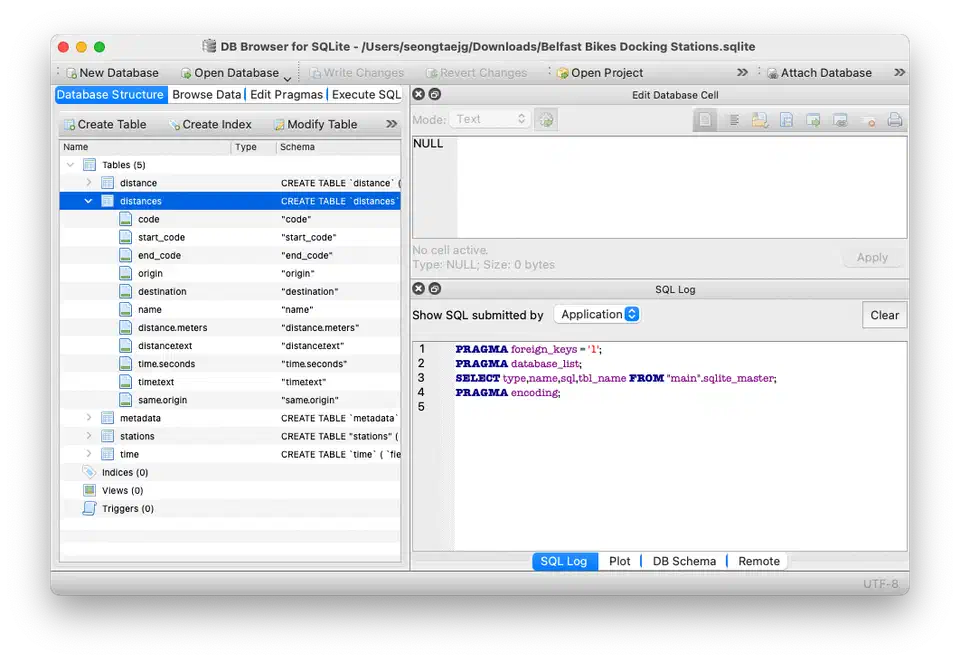960x662 pixels.
Task: Collapse the distances table in the tree
Action: [87, 200]
